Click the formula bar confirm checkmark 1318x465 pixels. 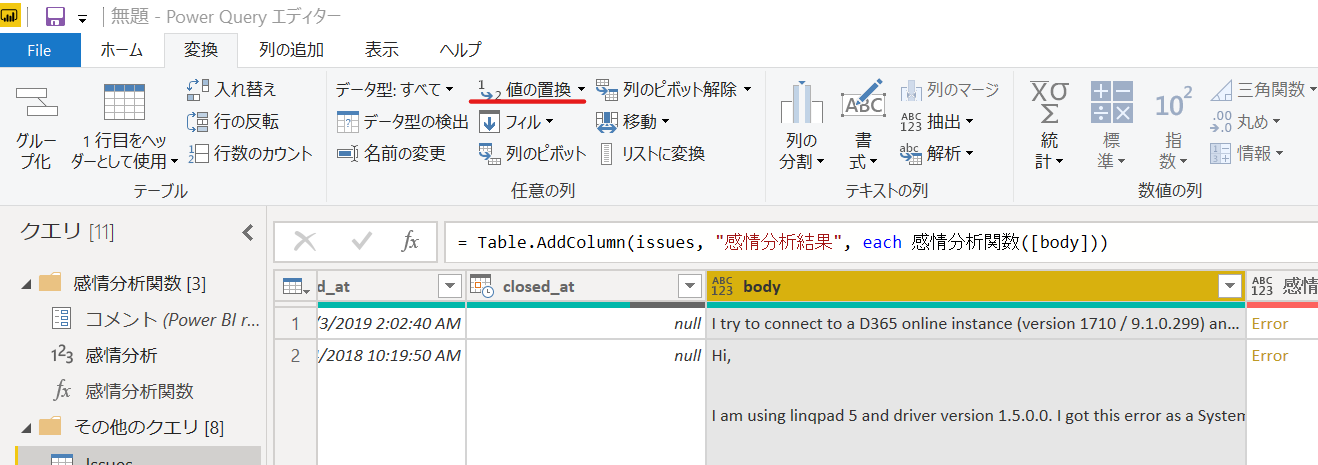pyautogui.click(x=362, y=241)
